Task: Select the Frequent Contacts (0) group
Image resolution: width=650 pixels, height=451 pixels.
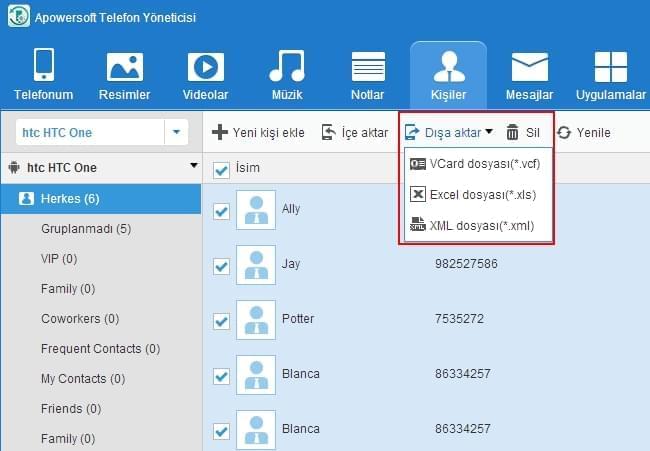Action: (100, 349)
